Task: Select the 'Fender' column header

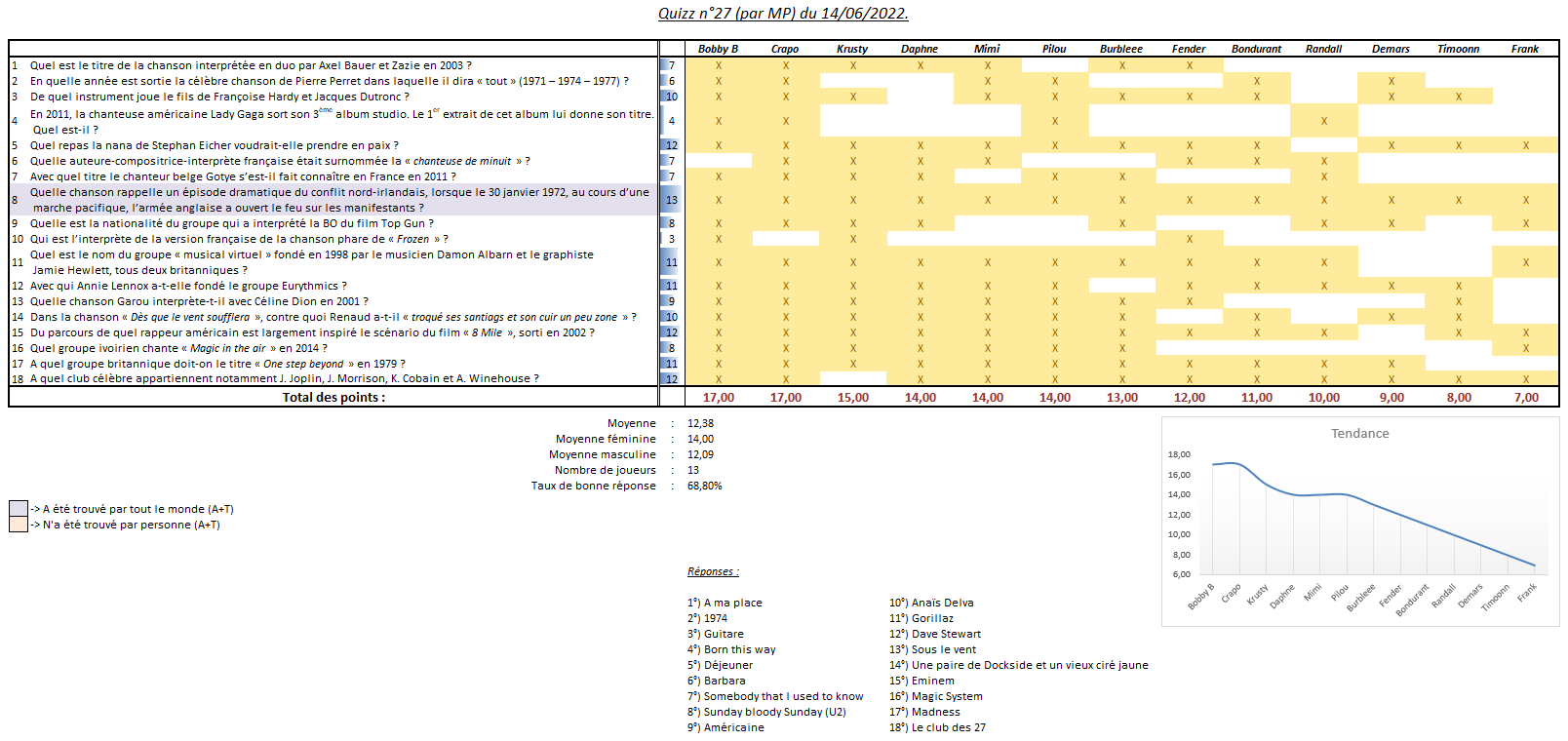Action: (x=1189, y=49)
